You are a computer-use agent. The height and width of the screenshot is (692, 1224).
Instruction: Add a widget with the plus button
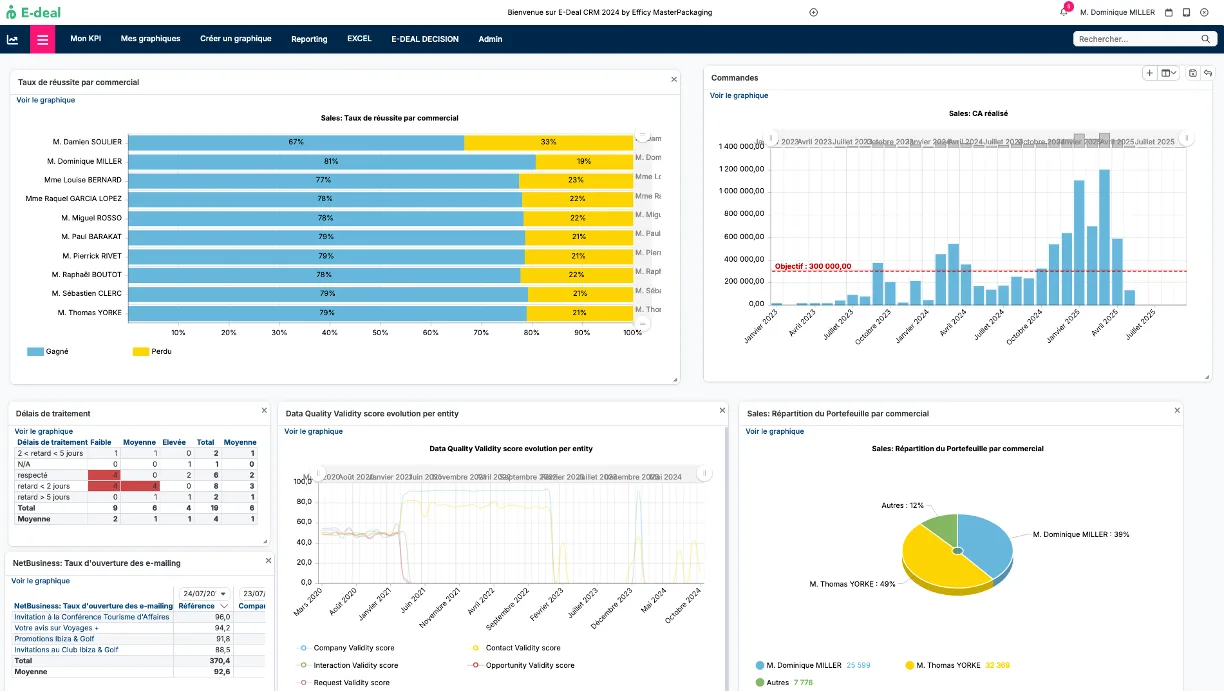point(1150,73)
